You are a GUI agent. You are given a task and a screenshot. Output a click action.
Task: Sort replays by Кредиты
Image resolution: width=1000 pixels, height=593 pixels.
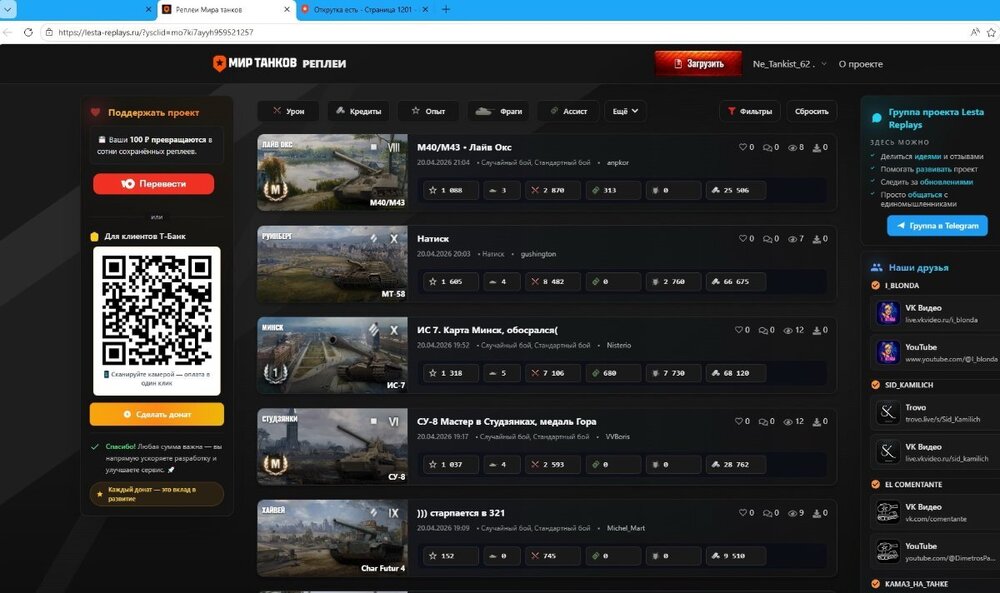tap(358, 111)
